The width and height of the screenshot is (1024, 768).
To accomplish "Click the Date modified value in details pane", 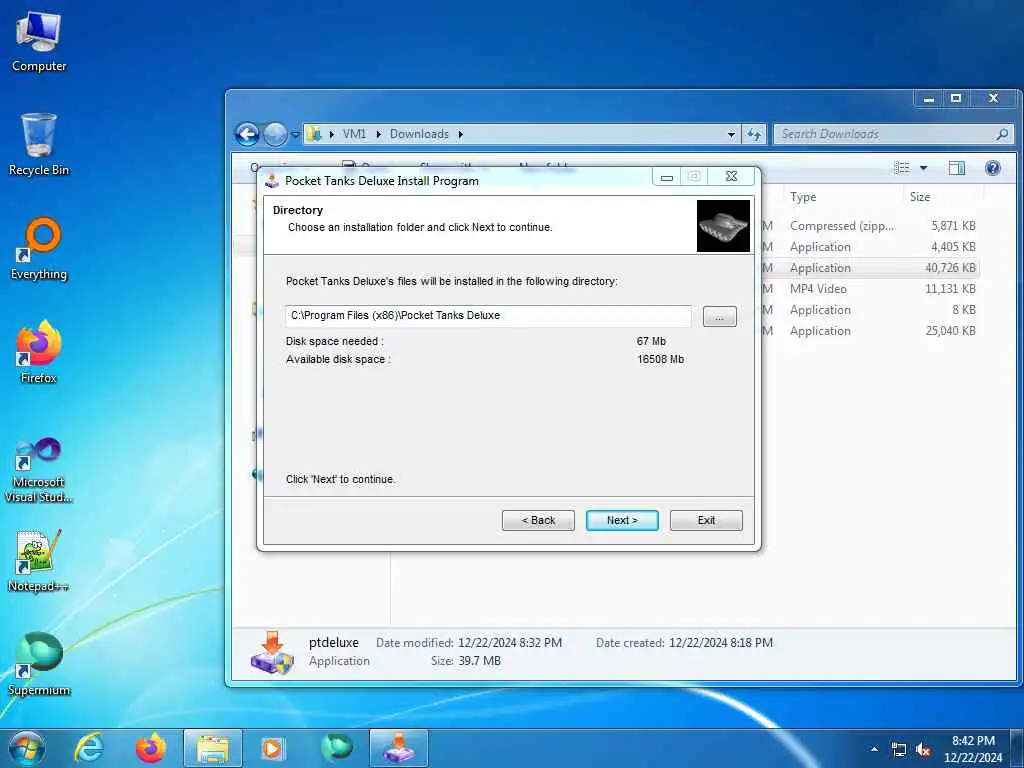I will (510, 643).
